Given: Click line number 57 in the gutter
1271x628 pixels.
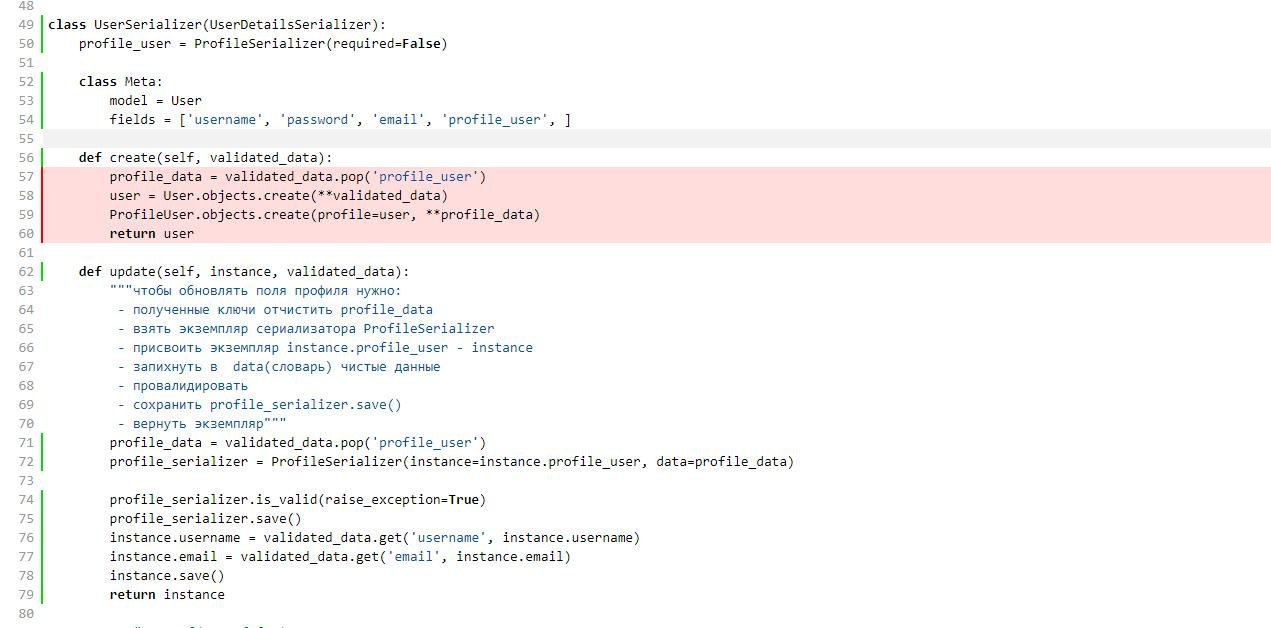Looking at the screenshot, I should [x=26, y=177].
